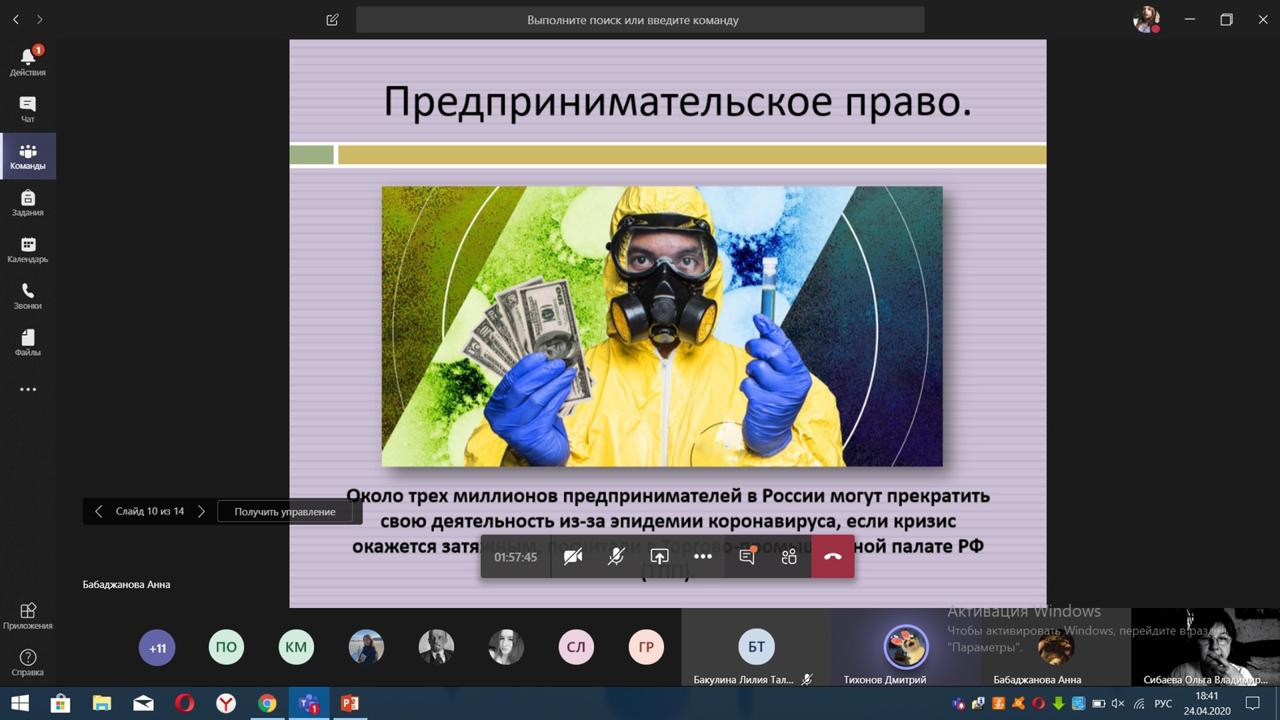Switch to the Teams (Команды) tab
This screenshot has height=720, width=1280.
(x=28, y=156)
